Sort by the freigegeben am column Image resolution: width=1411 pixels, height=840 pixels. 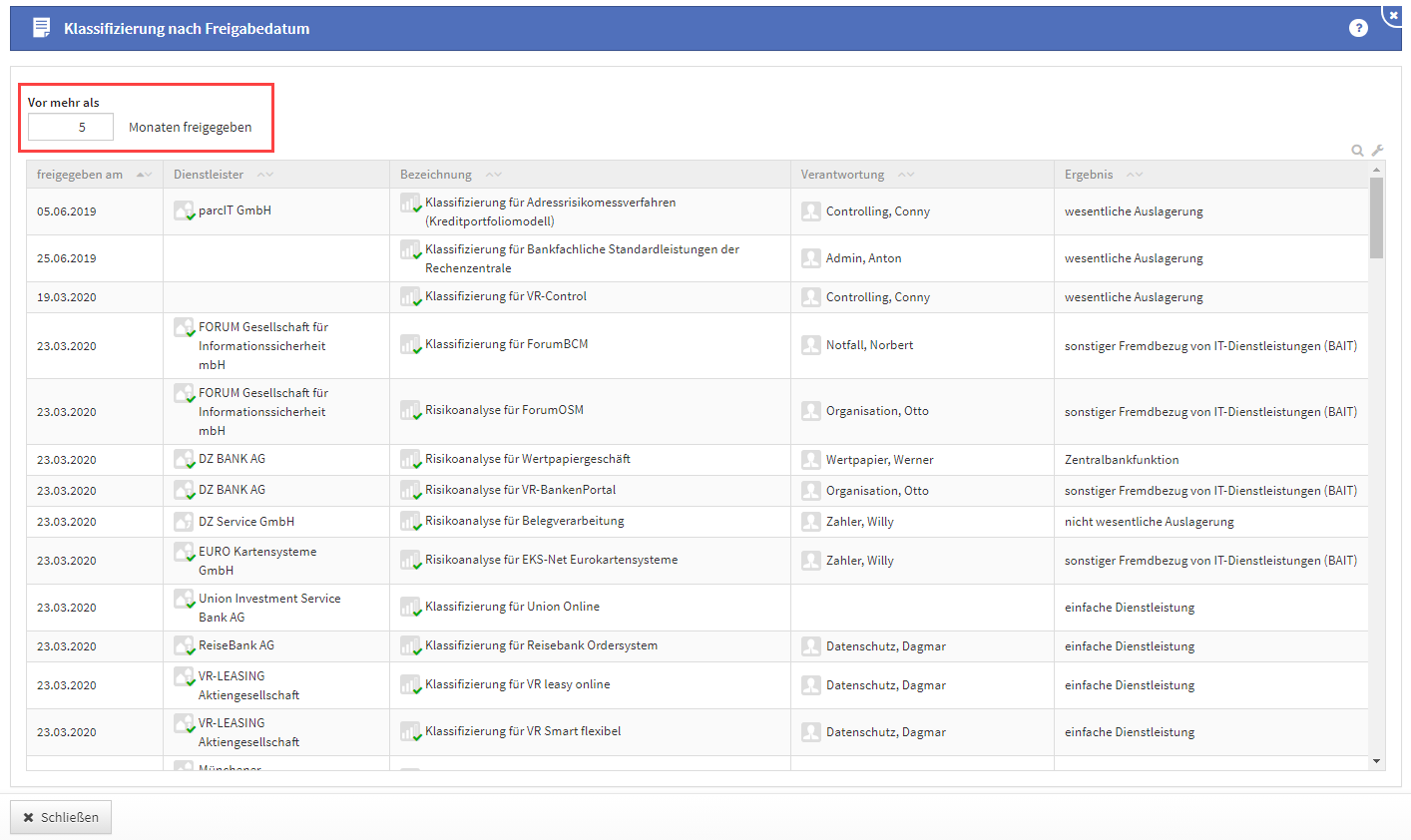pos(80,175)
